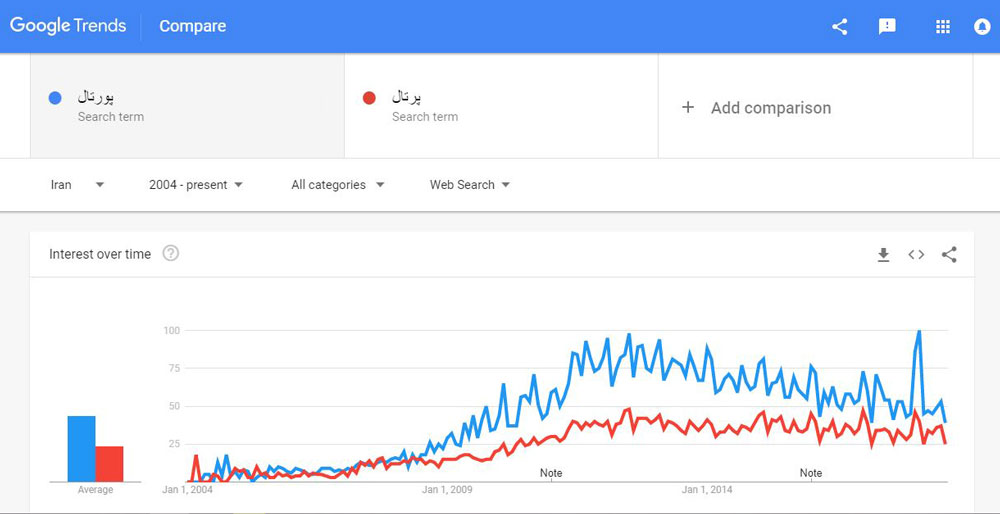
Task: Open the All categories dropdown
Action: point(338,185)
